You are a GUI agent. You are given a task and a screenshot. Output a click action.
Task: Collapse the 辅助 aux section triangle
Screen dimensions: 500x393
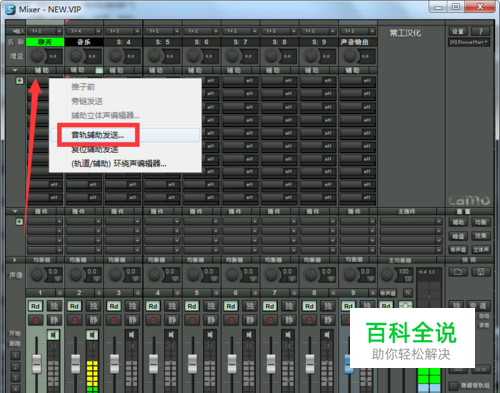tap(15, 70)
